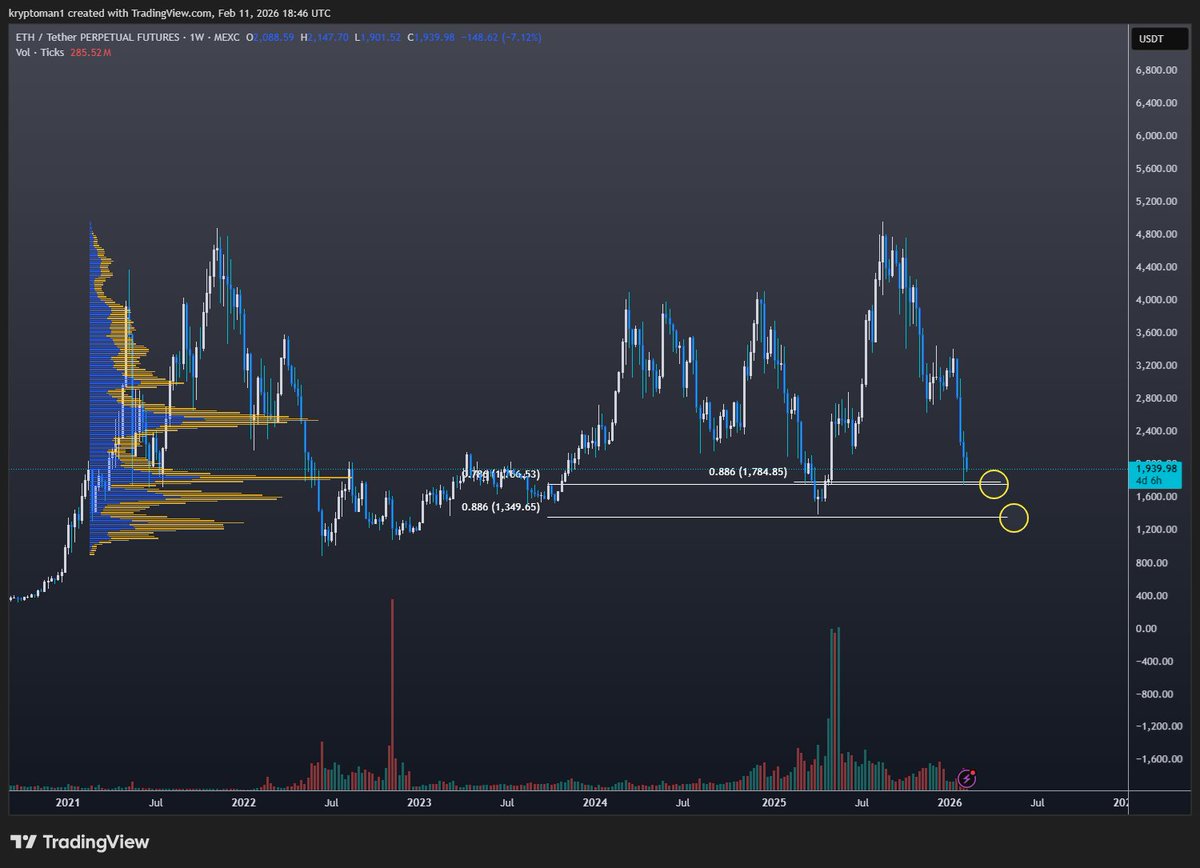Click the Jul label between 2021 and 2022
Image resolution: width=1200 pixels, height=868 pixels.
[x=157, y=802]
